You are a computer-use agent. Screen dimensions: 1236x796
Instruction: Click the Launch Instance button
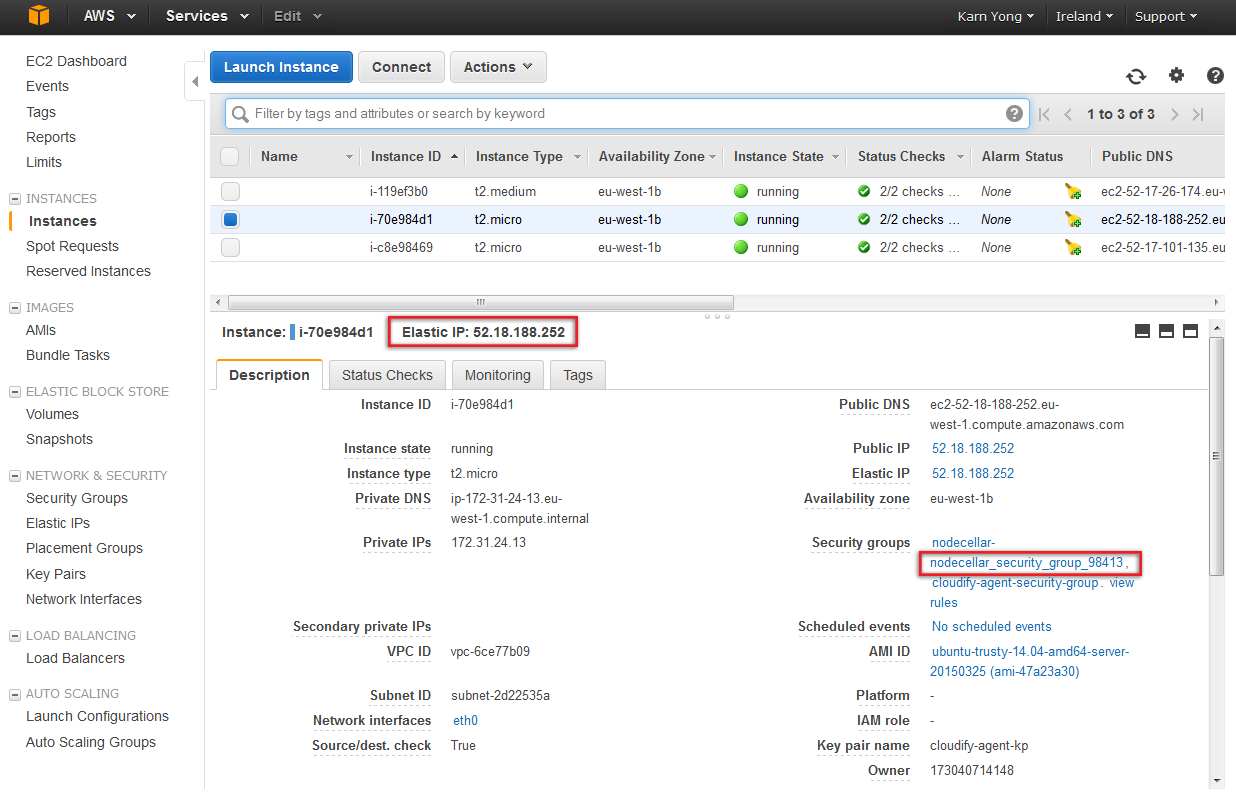point(281,67)
